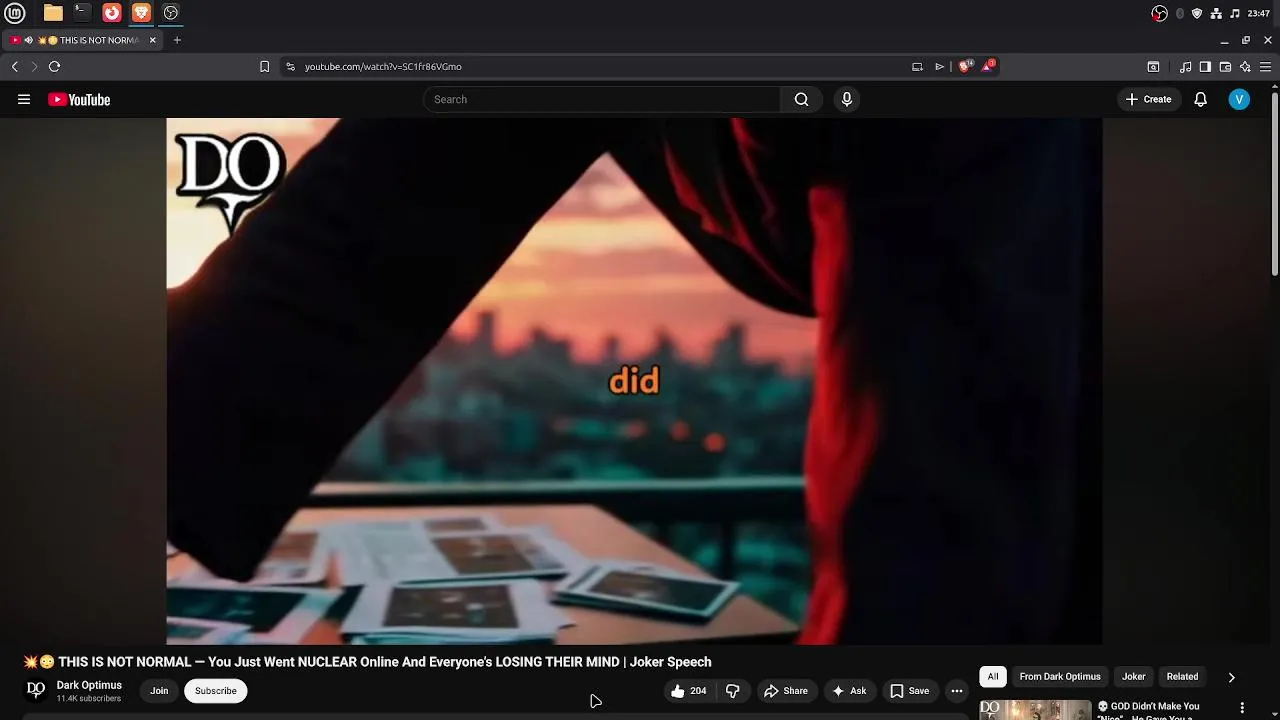1280x720 pixels.
Task: Open Brave Rewards triangle icon
Action: tap(988, 66)
